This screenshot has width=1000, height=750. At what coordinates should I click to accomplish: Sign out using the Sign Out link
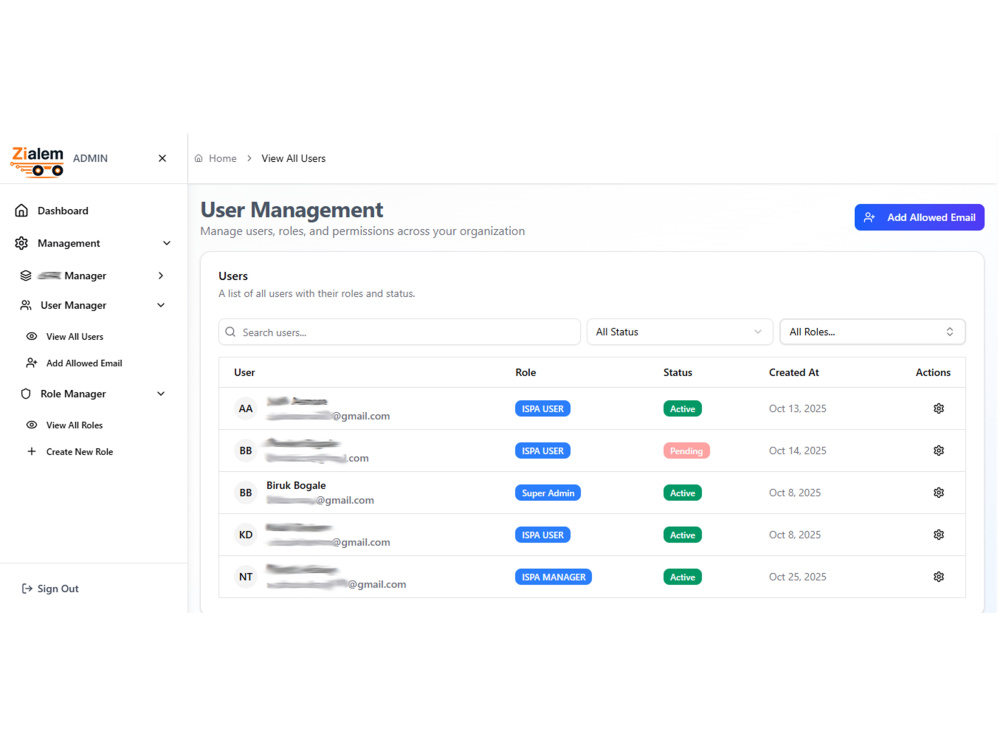pos(58,589)
